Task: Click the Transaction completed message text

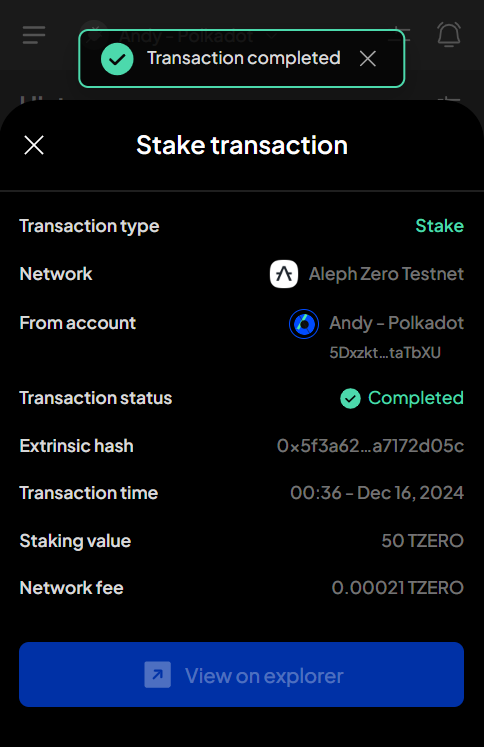Action: point(244,58)
